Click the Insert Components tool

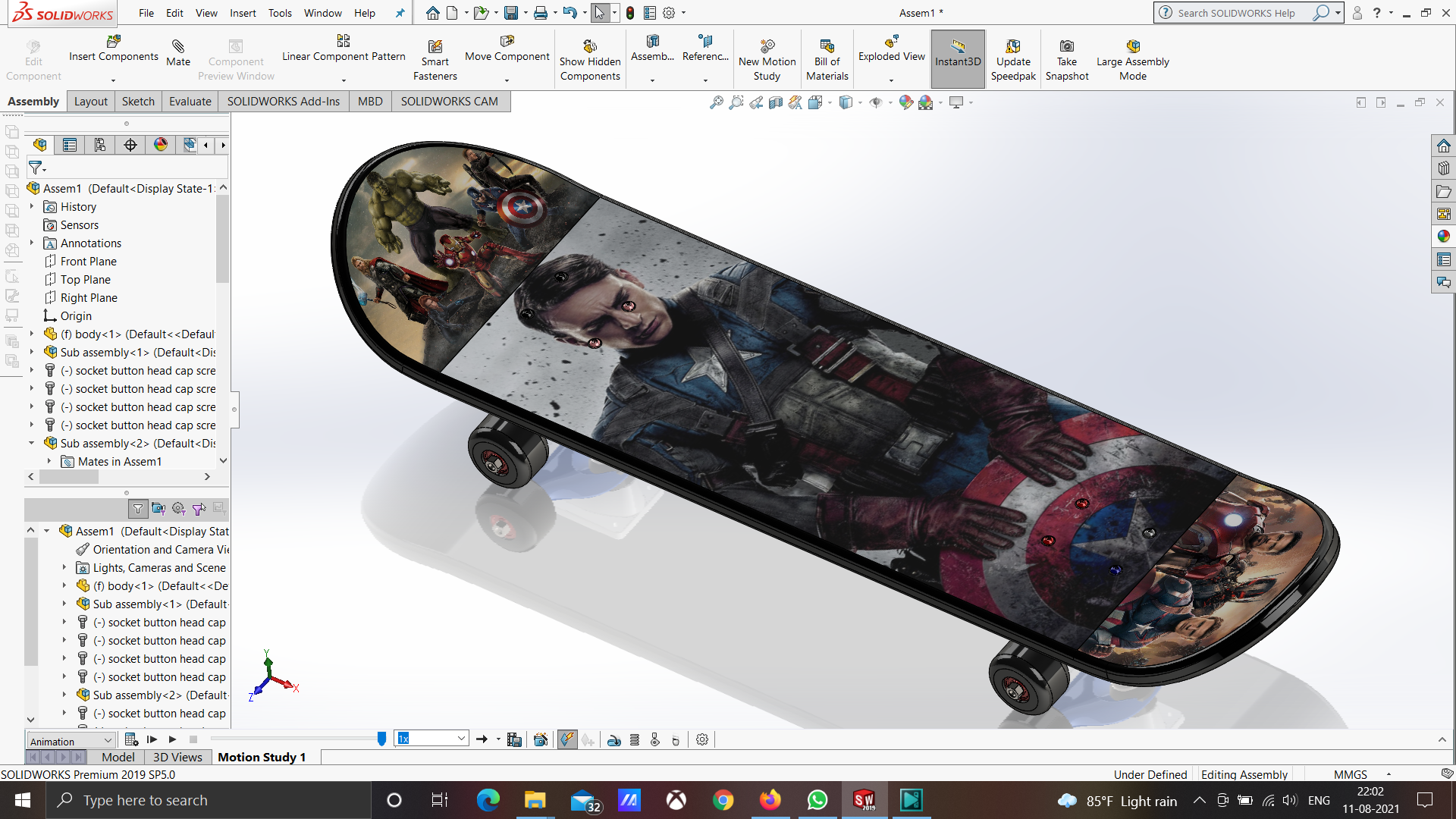coord(113,49)
